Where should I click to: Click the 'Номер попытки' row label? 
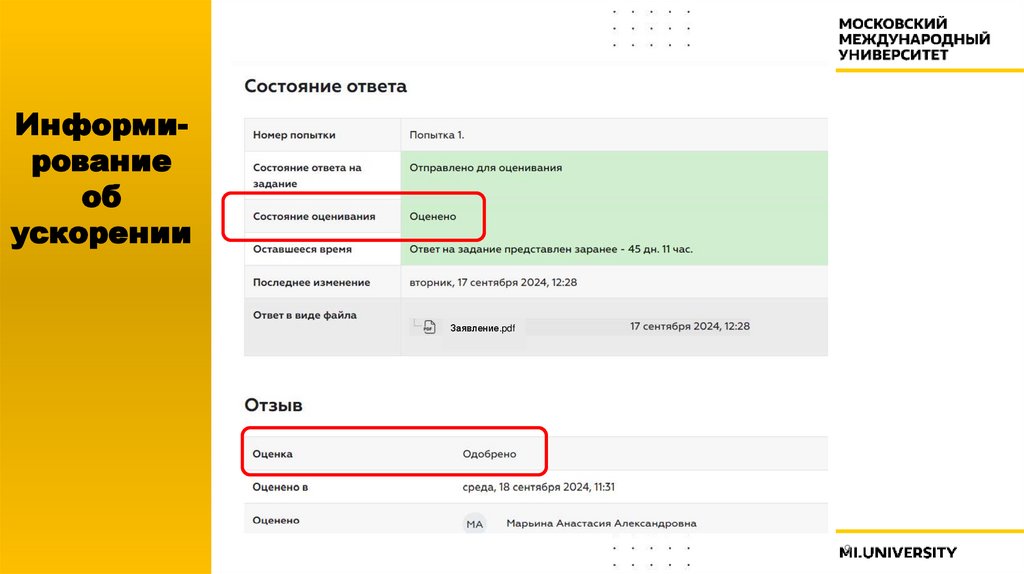click(x=294, y=135)
